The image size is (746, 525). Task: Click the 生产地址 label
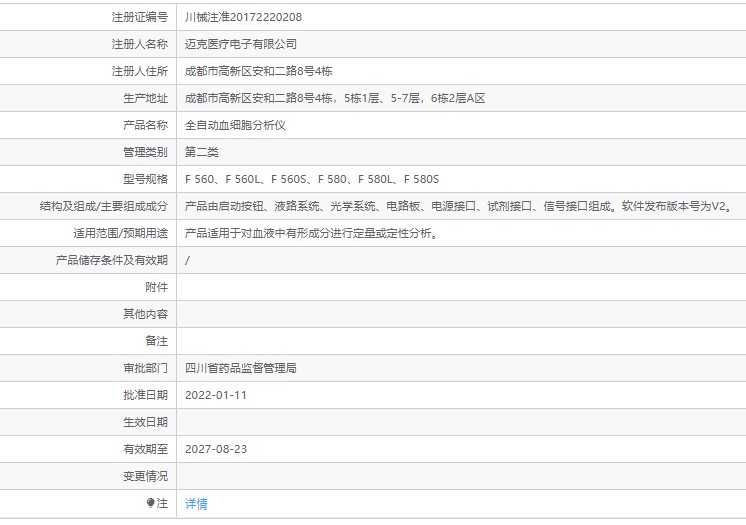coord(146,99)
